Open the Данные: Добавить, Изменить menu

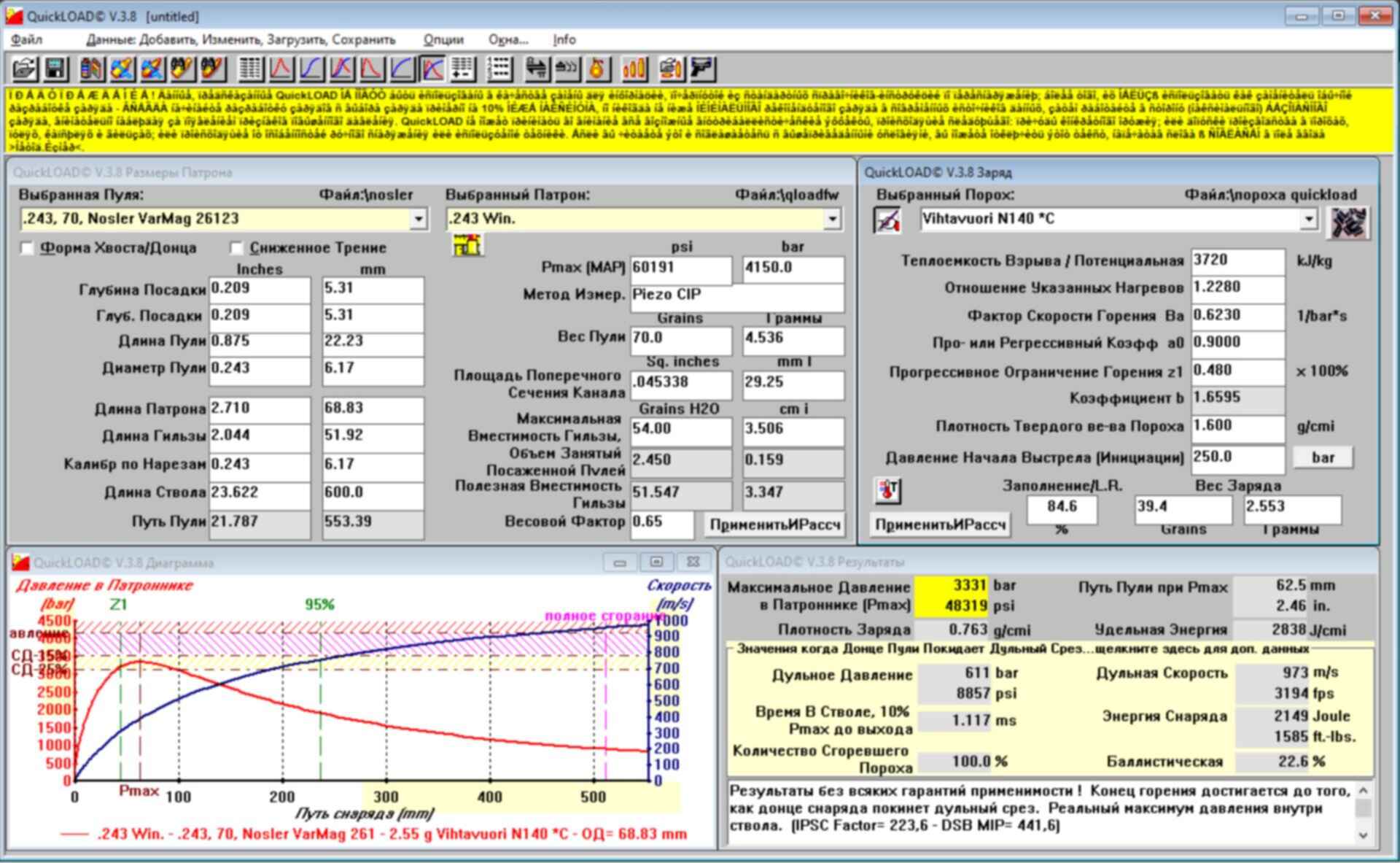point(241,39)
